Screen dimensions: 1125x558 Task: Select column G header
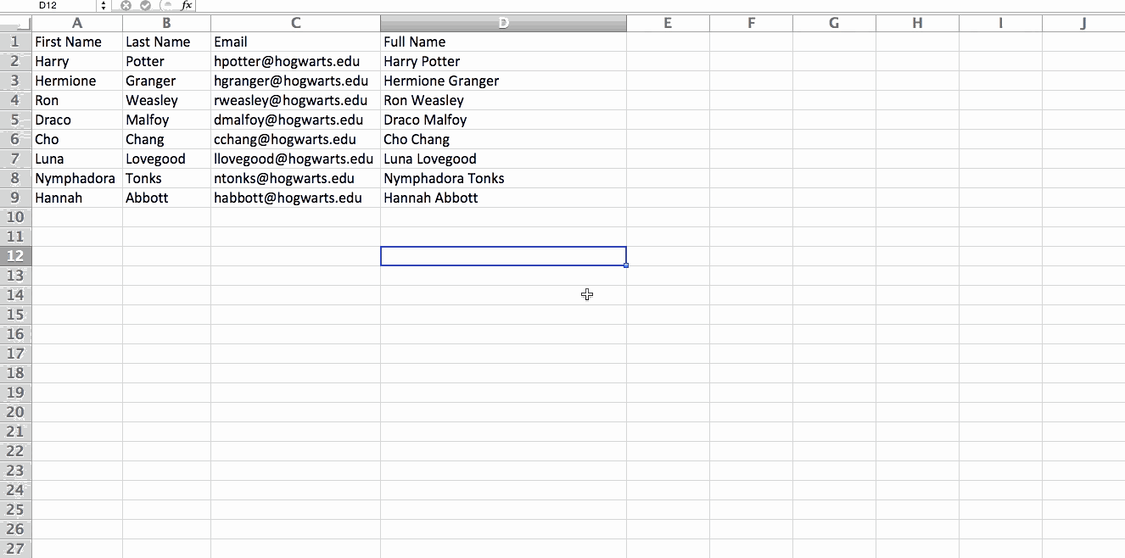pyautogui.click(x=834, y=24)
